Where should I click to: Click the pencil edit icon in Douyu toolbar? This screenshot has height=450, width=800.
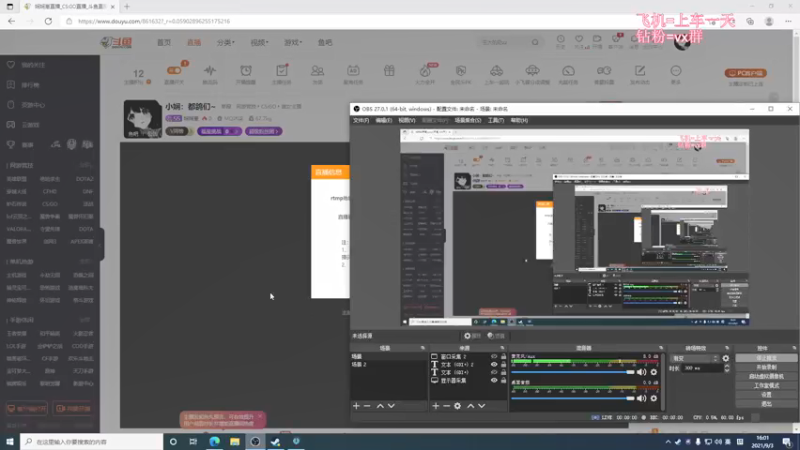click(640, 70)
